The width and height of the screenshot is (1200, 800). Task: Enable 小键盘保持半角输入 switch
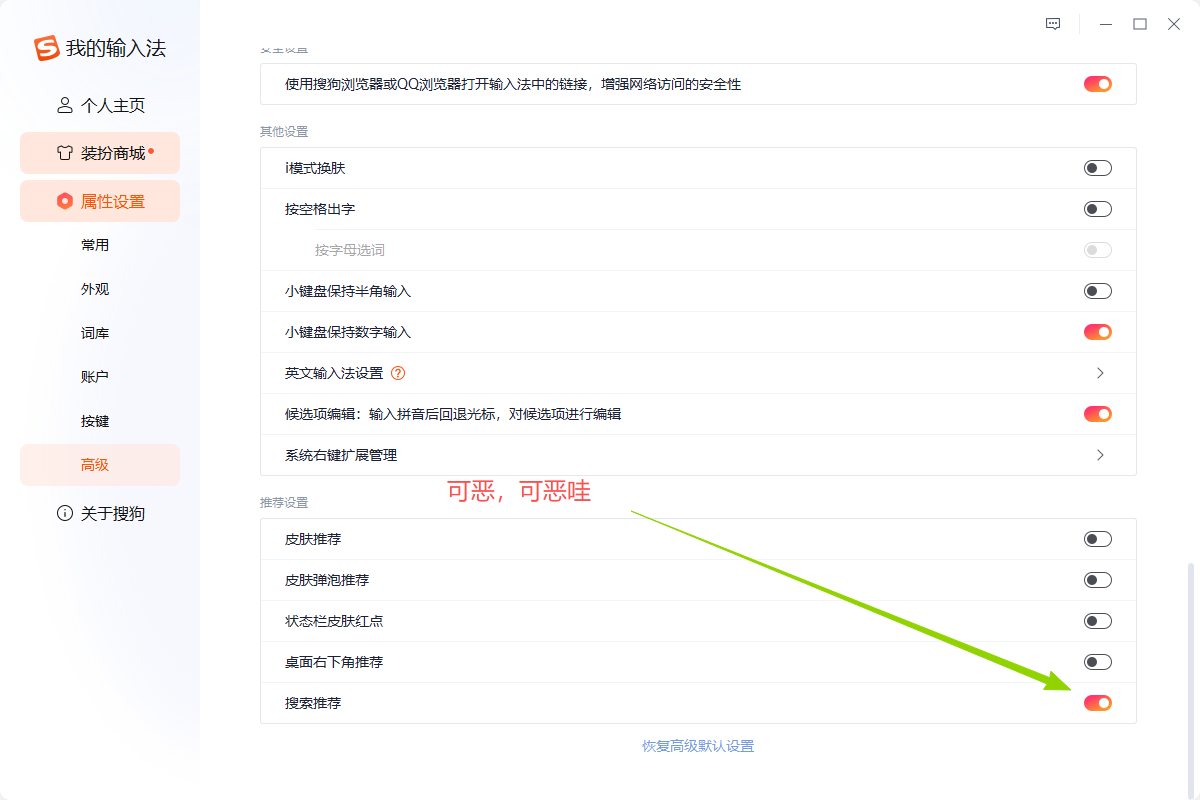click(1098, 291)
